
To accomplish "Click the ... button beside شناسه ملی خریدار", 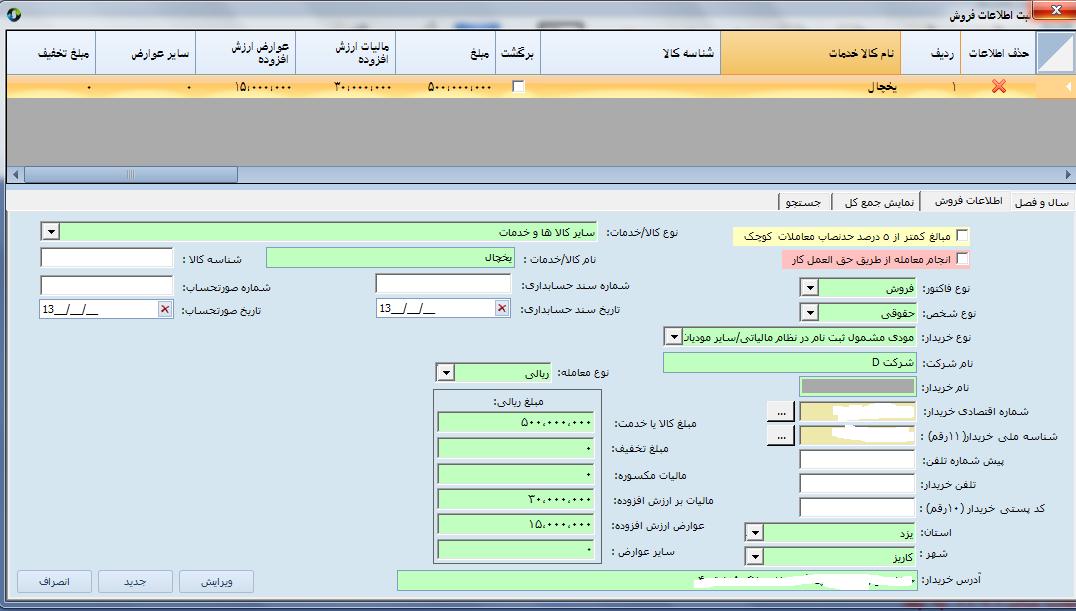I will (x=779, y=435).
